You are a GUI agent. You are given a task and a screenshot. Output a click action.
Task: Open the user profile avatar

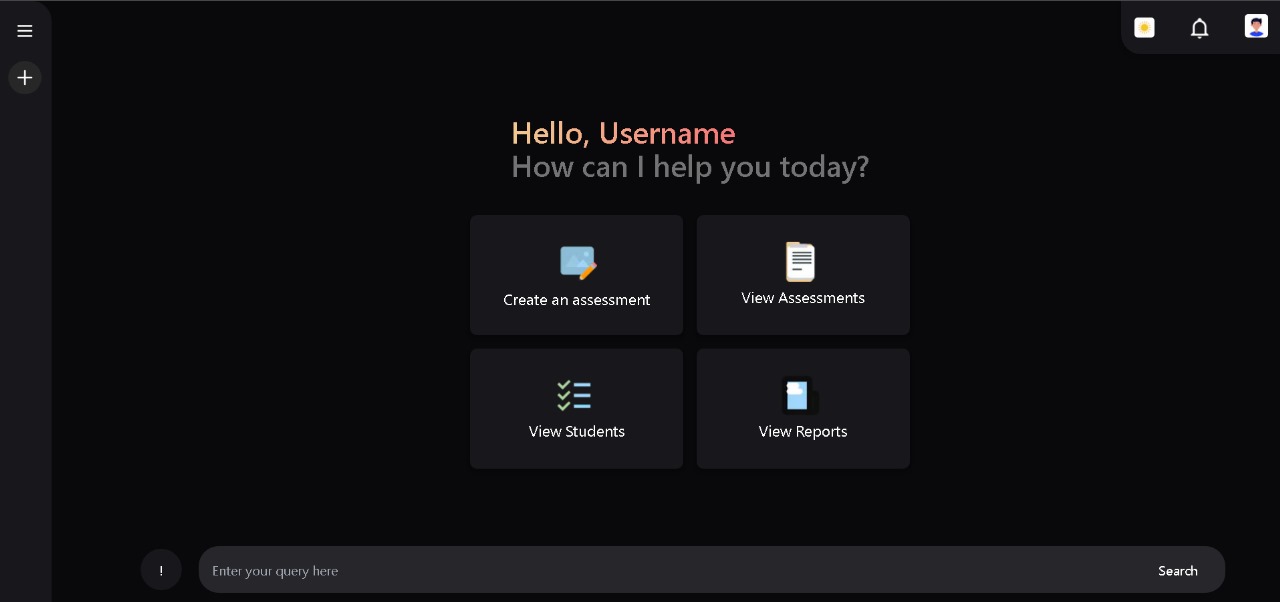(1256, 26)
